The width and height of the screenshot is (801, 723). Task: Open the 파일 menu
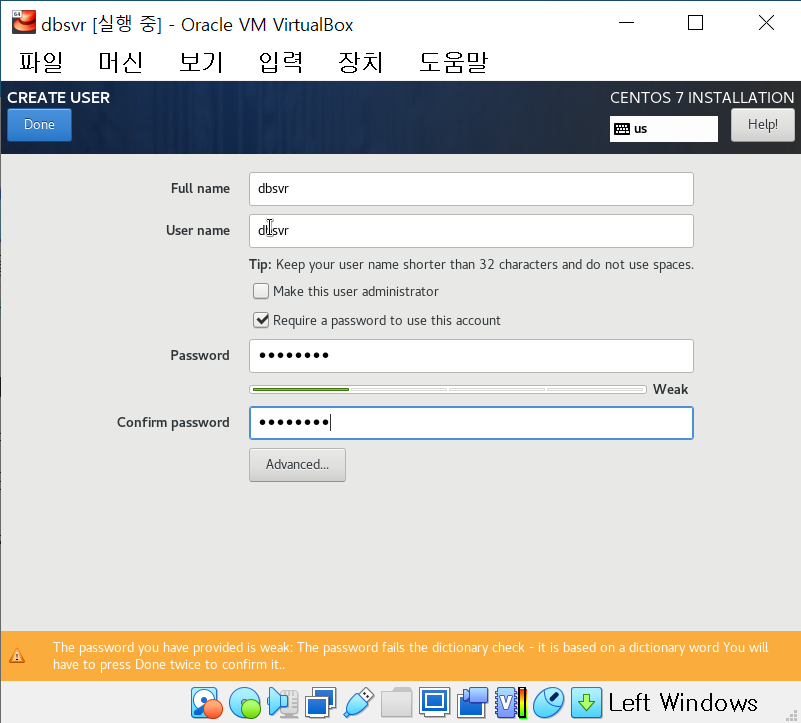tap(41, 62)
